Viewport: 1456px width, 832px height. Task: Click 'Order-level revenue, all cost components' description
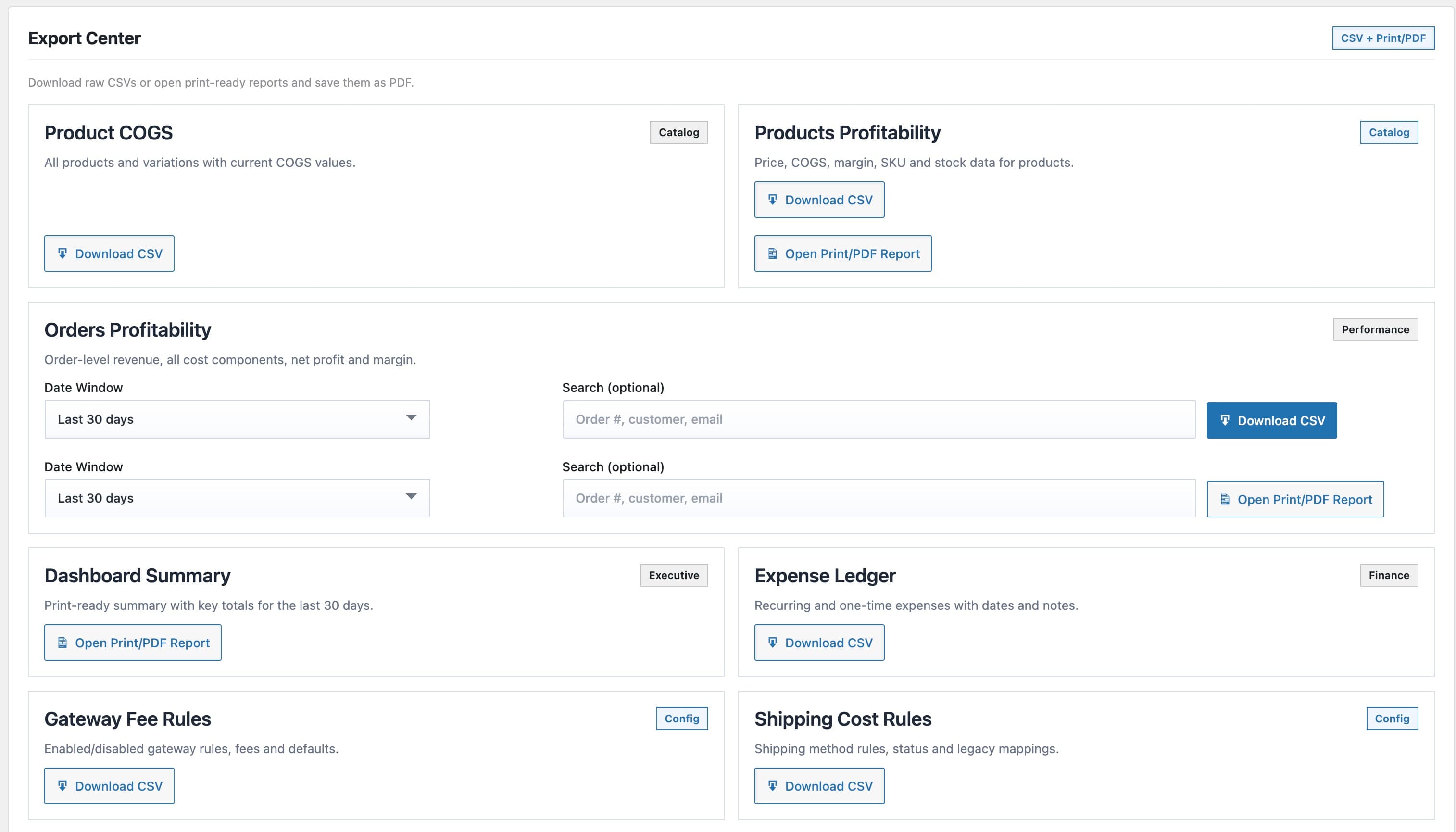coord(230,359)
